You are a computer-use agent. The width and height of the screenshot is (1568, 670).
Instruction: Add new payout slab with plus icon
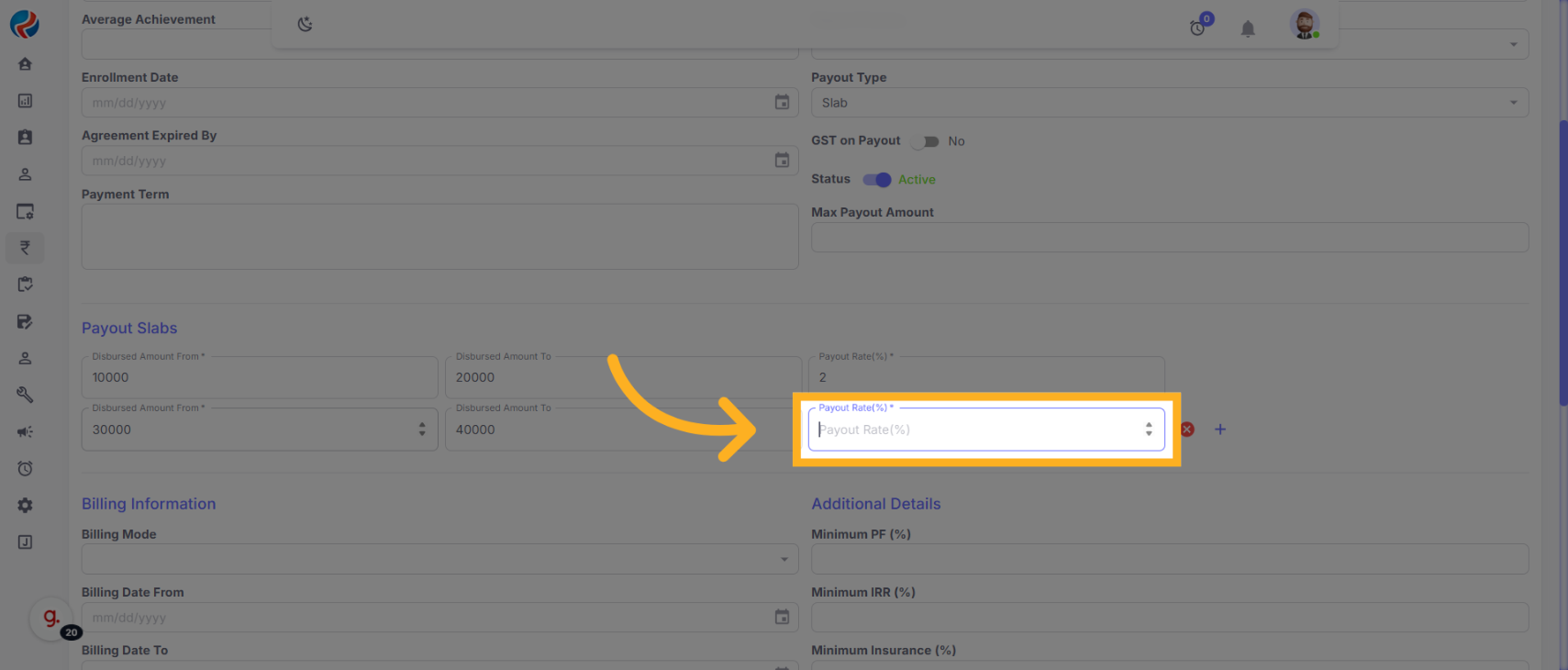pos(1220,430)
